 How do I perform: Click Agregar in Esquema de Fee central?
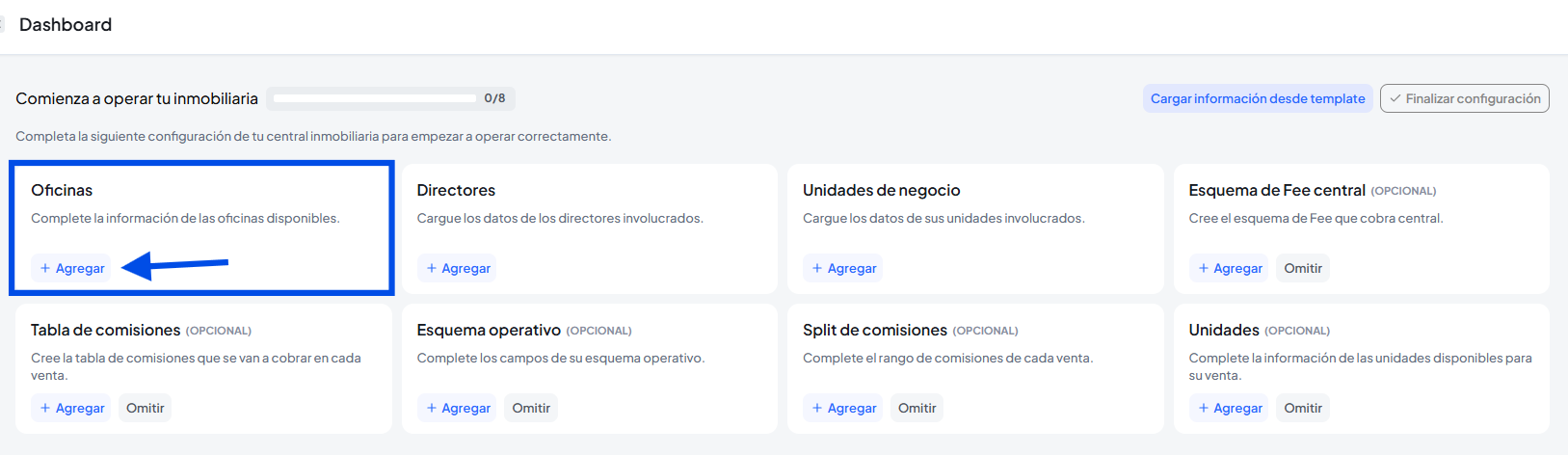(x=1229, y=268)
